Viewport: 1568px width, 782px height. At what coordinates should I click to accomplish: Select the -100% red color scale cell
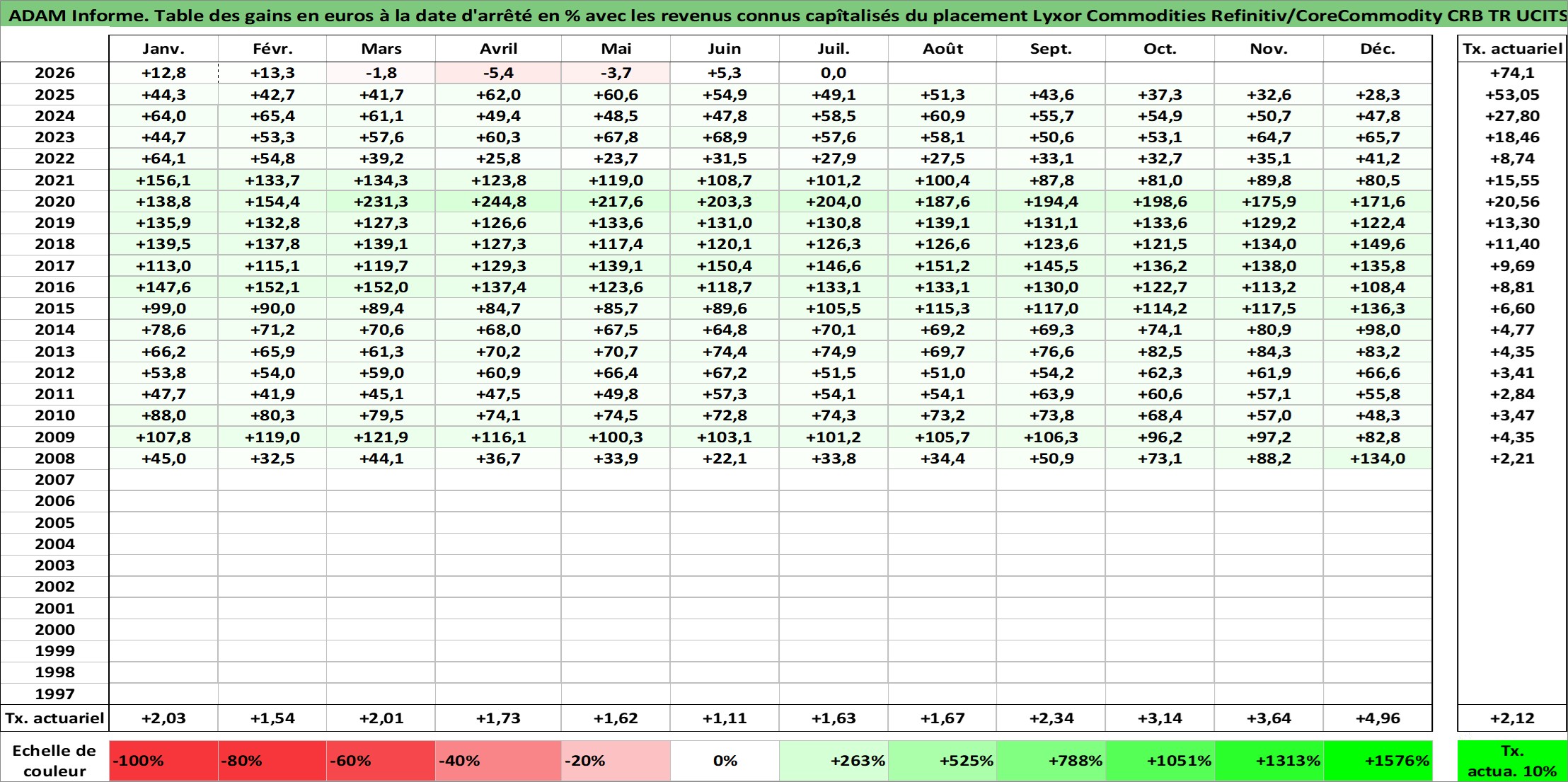tap(163, 761)
